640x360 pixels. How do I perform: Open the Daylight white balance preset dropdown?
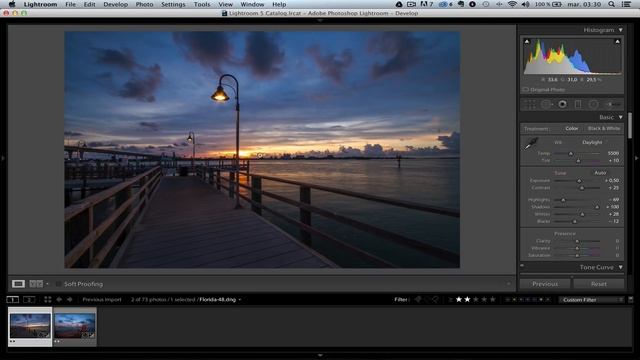[592, 142]
